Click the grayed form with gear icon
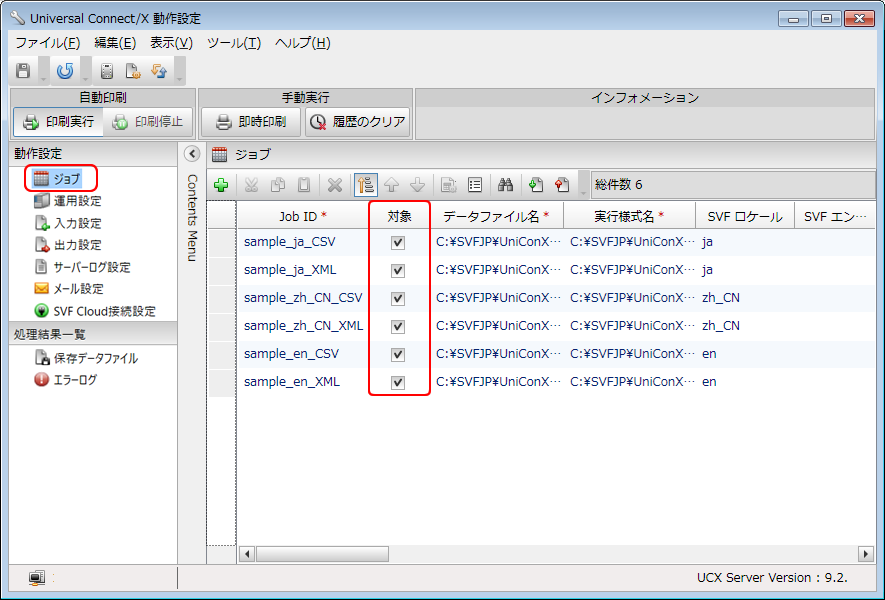885x600 pixels. coord(449,185)
